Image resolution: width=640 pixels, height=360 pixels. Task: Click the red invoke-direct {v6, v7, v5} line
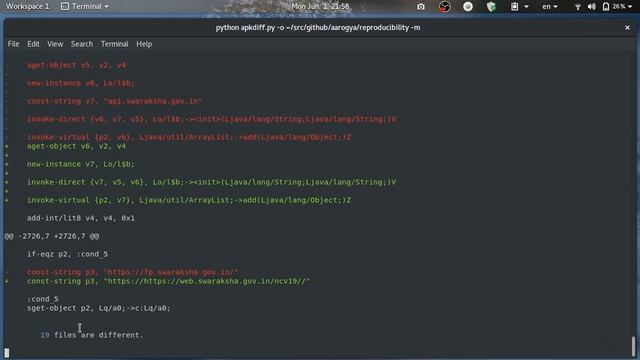(x=211, y=119)
